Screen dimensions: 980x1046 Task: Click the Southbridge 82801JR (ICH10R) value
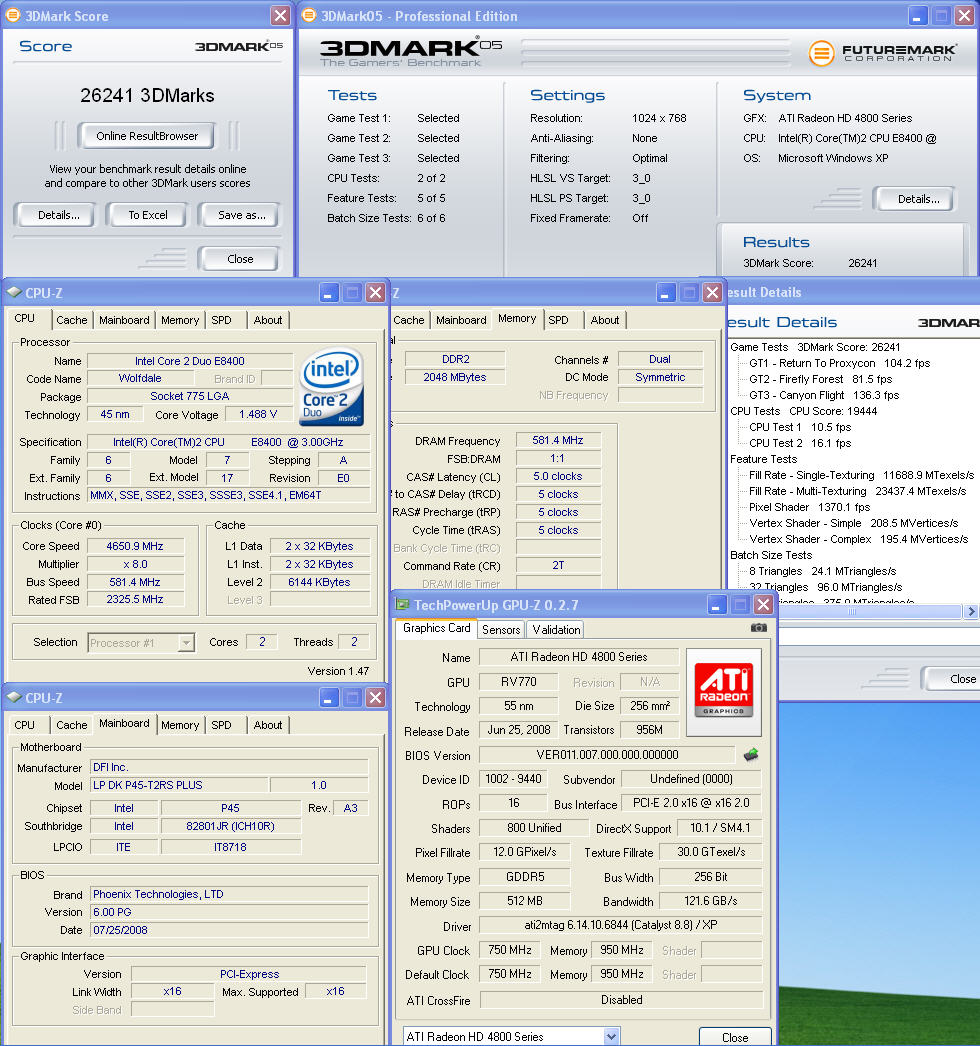coord(230,826)
